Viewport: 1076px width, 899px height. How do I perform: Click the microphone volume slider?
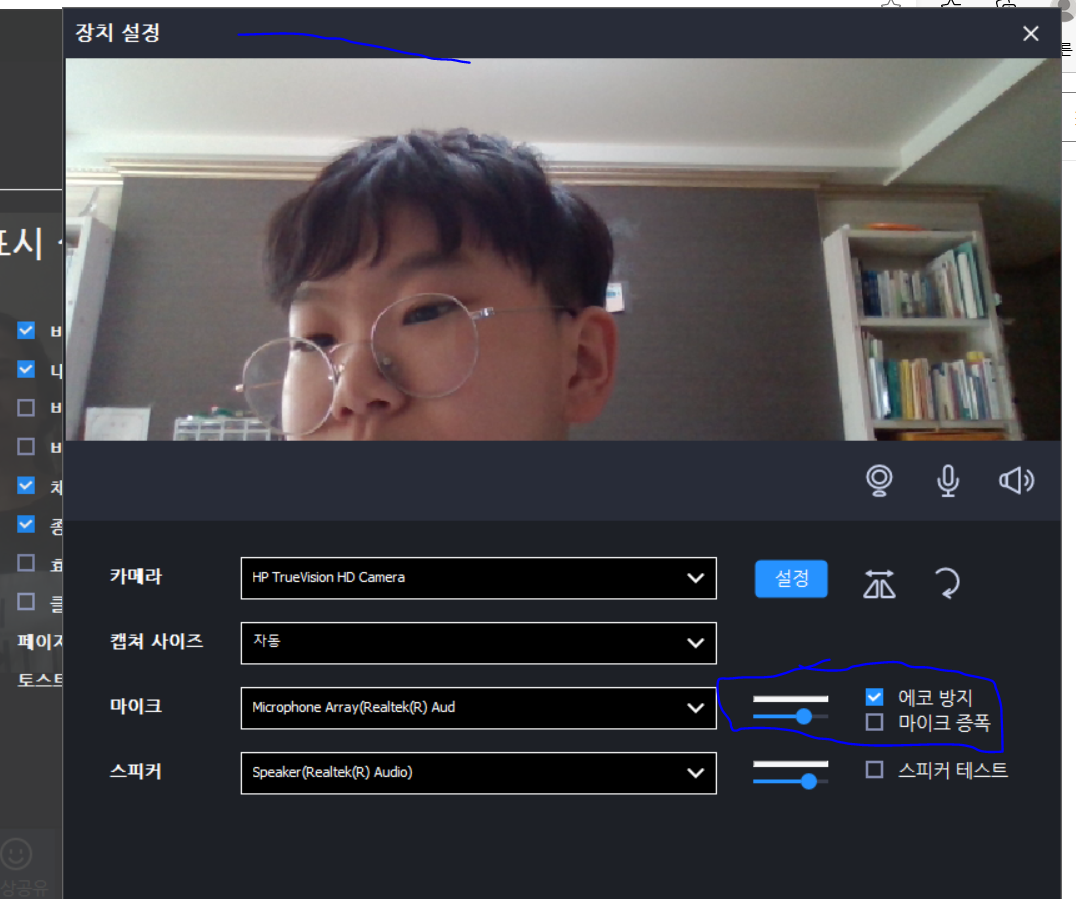(790, 716)
